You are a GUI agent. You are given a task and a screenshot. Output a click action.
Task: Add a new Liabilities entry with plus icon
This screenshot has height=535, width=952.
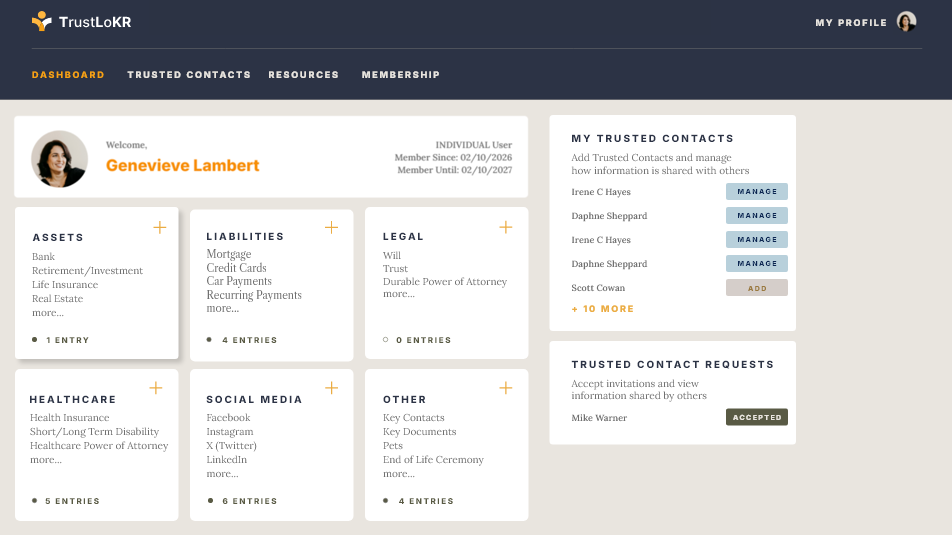[332, 228]
